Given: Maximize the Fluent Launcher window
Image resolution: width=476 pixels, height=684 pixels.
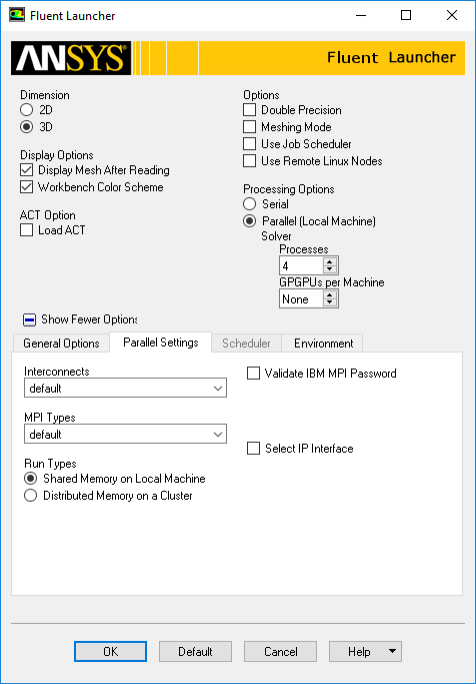Looking at the screenshot, I should pos(406,15).
